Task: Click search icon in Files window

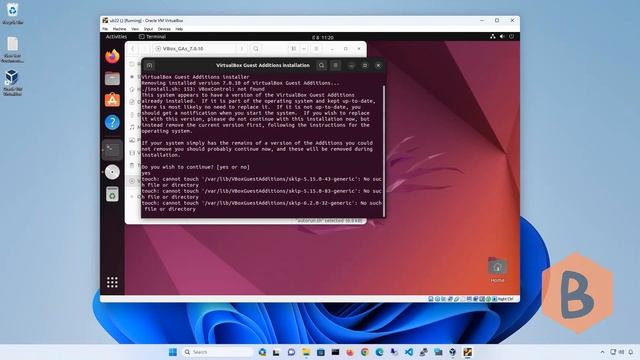Action: click(256, 49)
